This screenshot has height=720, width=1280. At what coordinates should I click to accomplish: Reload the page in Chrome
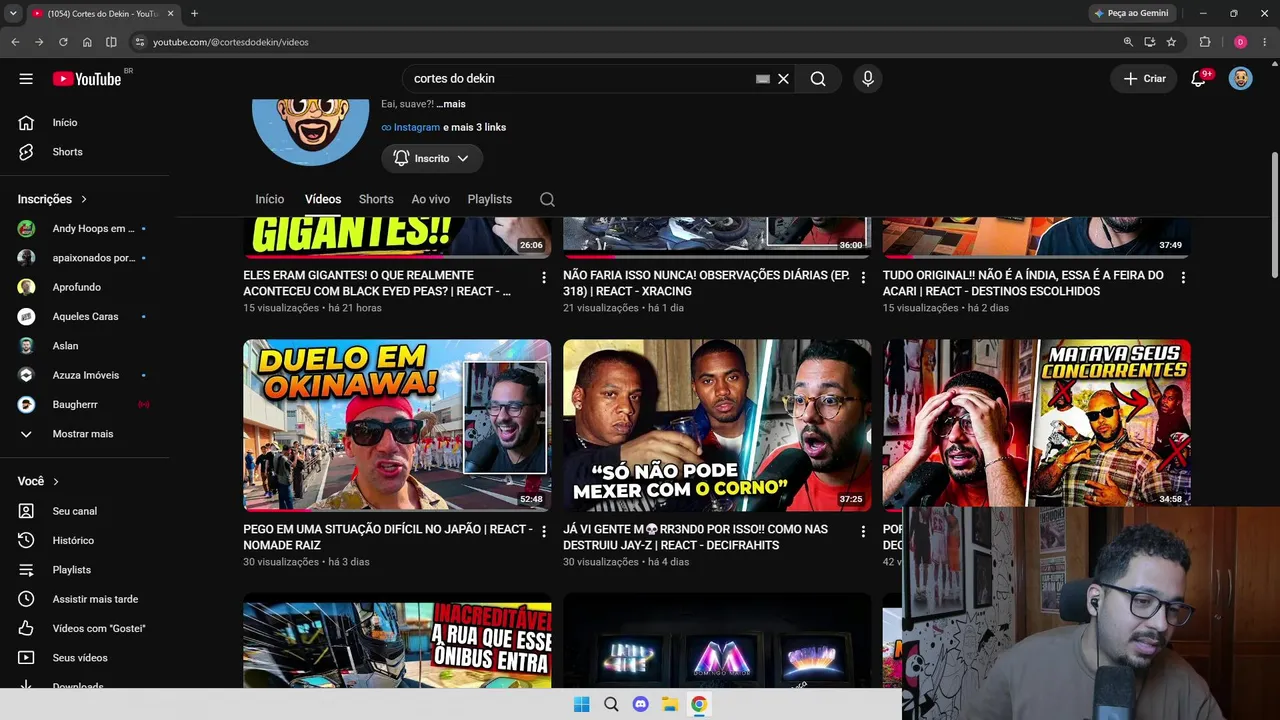coord(63,42)
